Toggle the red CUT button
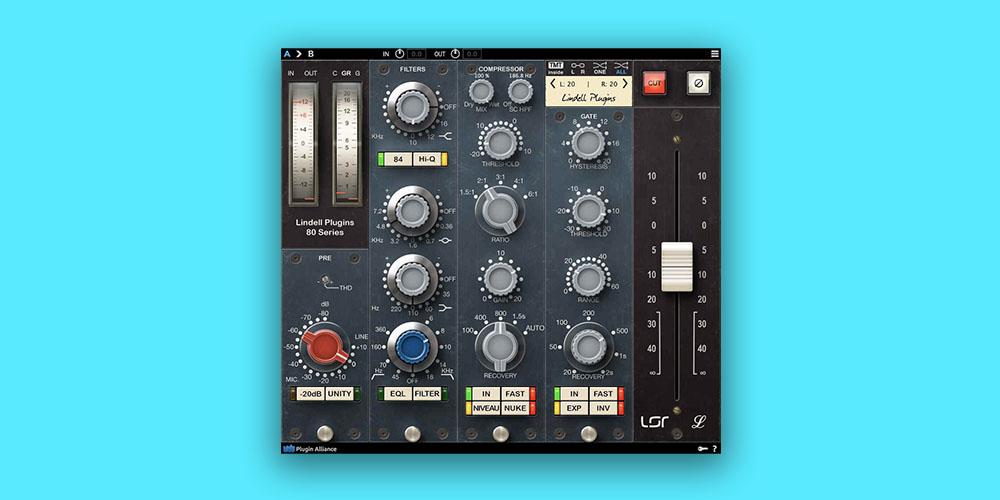Image resolution: width=1000 pixels, height=500 pixels. pyautogui.click(x=654, y=83)
